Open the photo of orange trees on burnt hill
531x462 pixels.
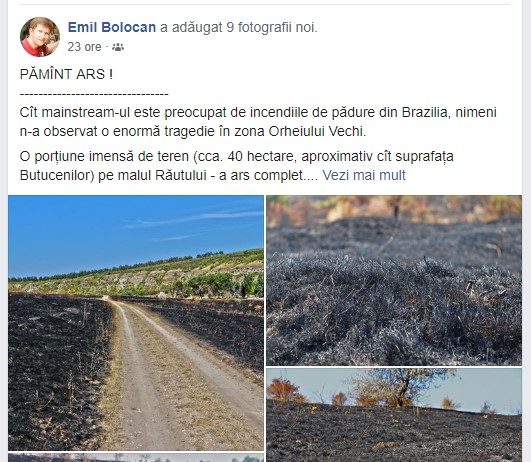pos(394,415)
